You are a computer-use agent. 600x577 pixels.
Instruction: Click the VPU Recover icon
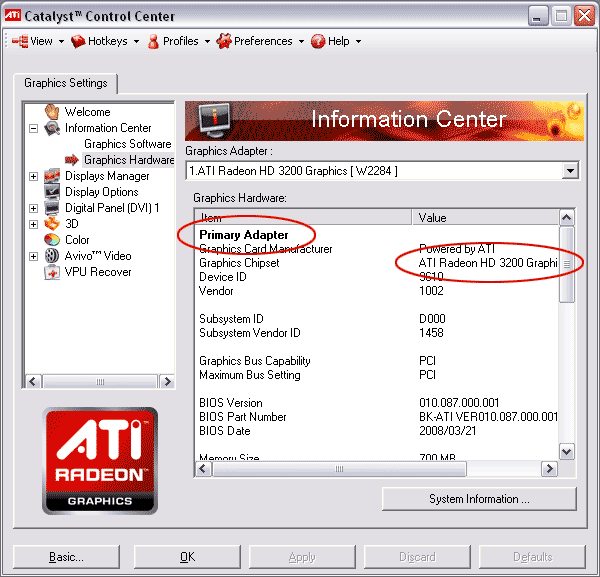tap(52, 272)
